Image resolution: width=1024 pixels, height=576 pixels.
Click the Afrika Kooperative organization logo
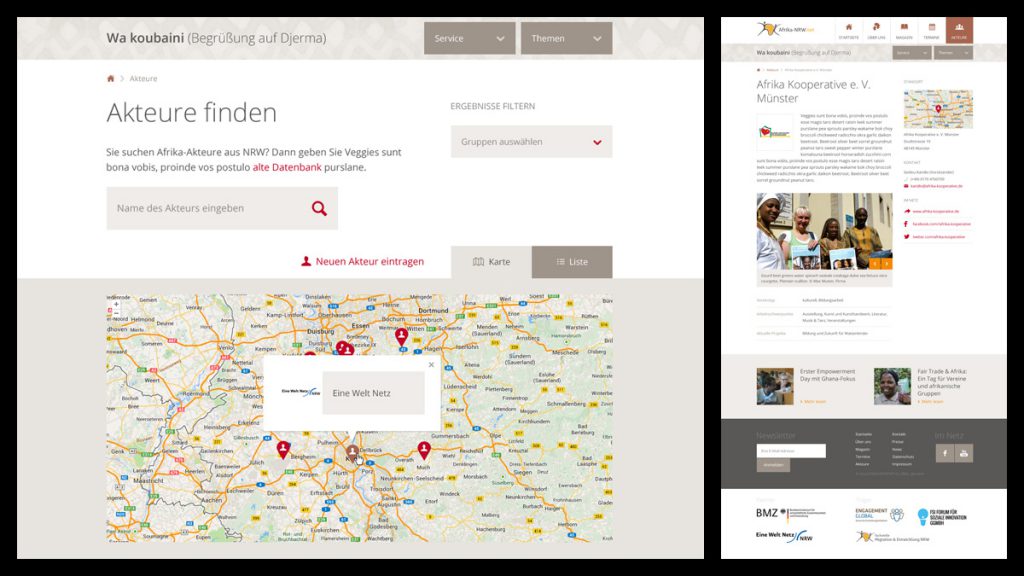[x=775, y=133]
